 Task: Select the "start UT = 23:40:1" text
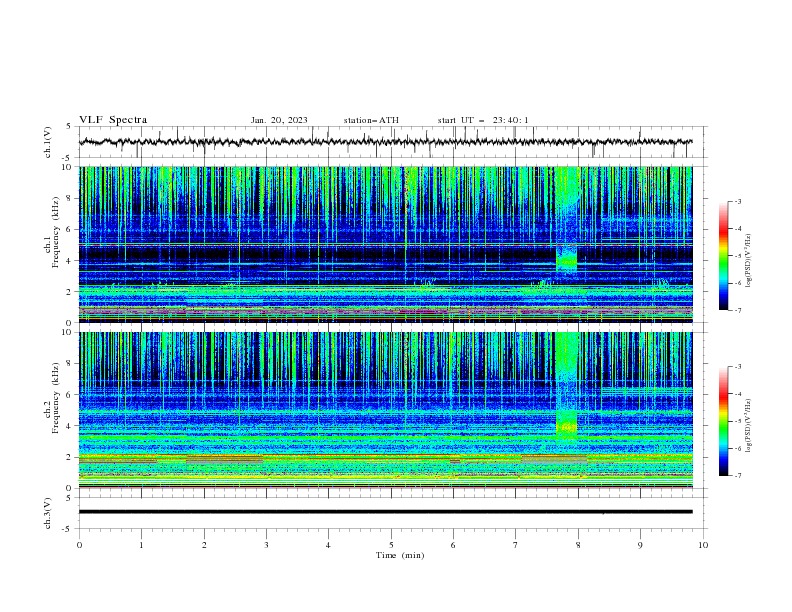point(482,120)
